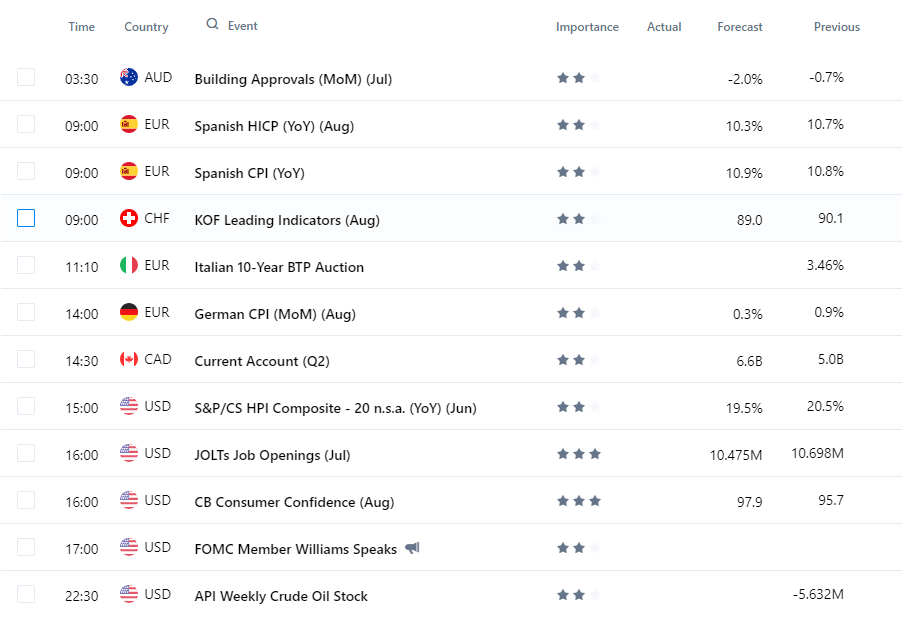Toggle the checkbox next to Spanish CPI
The height and width of the screenshot is (621, 915).
26,171
